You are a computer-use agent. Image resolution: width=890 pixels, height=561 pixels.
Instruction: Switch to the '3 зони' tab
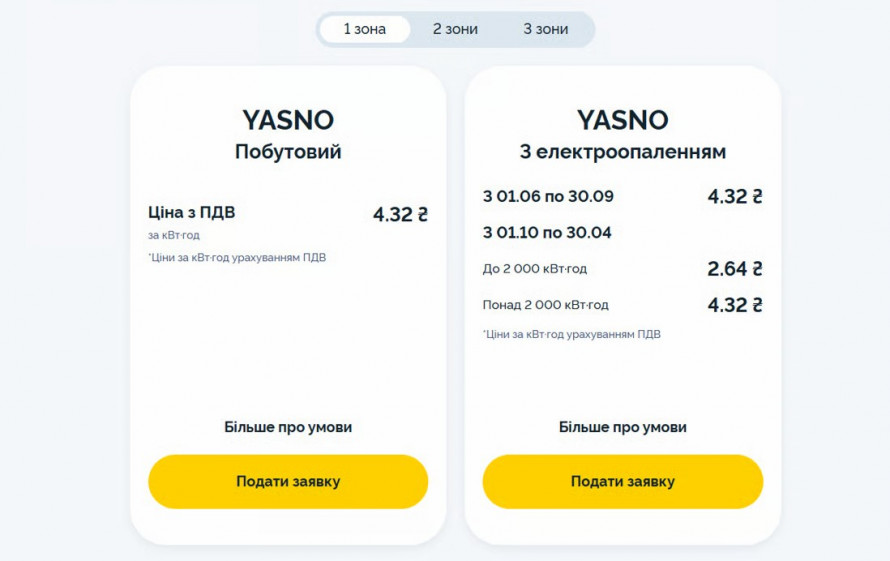(x=545, y=29)
